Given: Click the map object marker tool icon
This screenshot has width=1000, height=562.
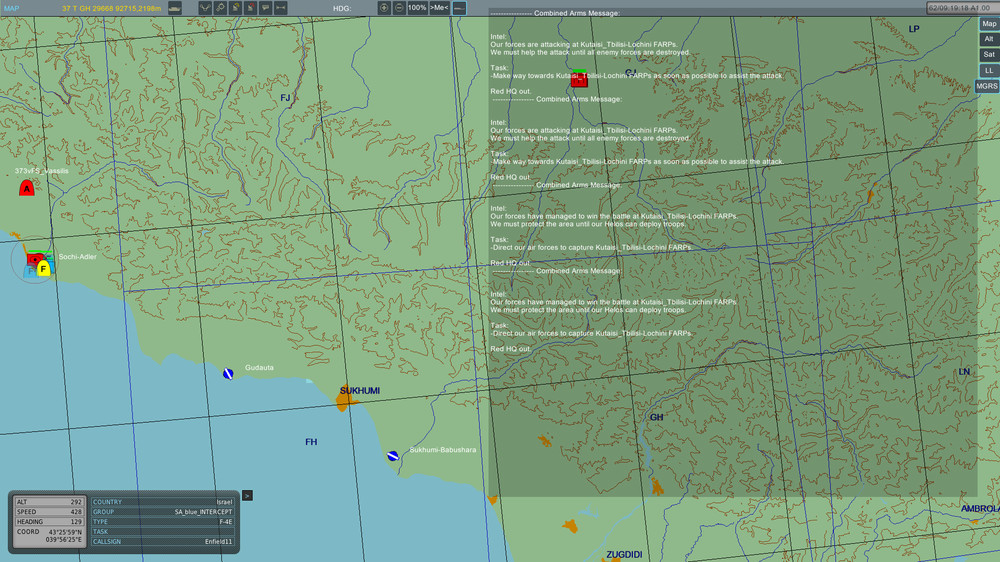Looking at the screenshot, I should coord(235,8).
